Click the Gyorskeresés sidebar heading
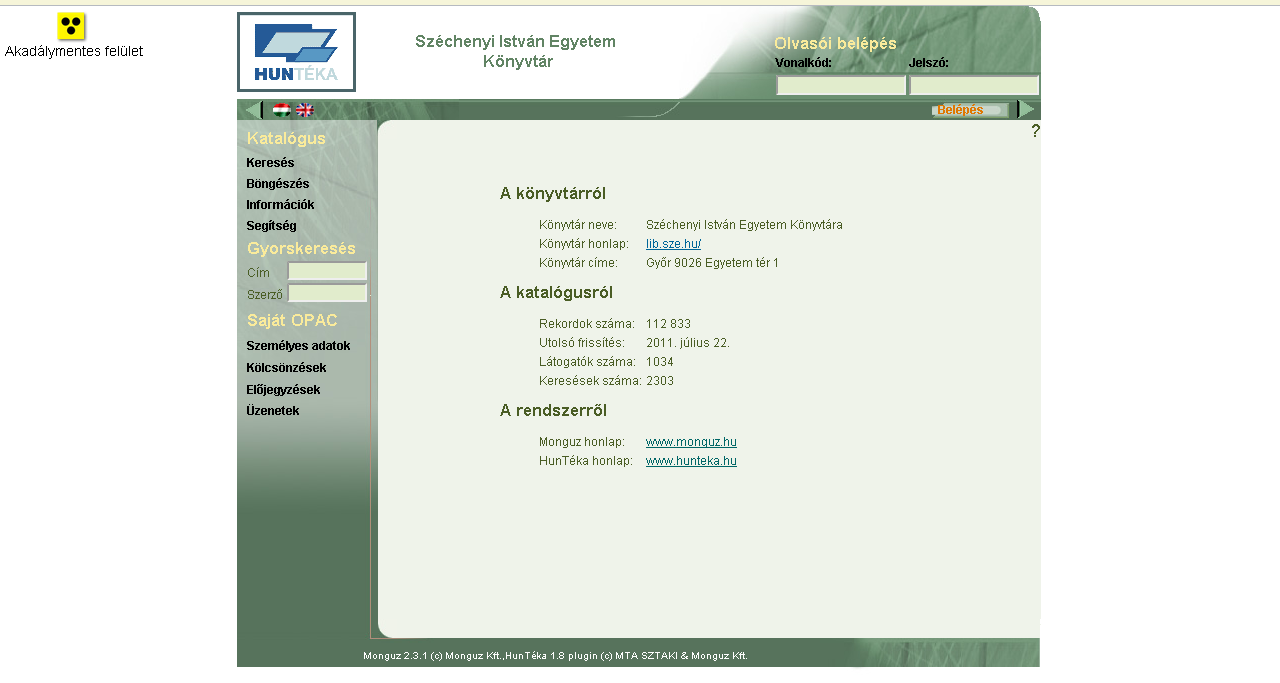 click(301, 249)
